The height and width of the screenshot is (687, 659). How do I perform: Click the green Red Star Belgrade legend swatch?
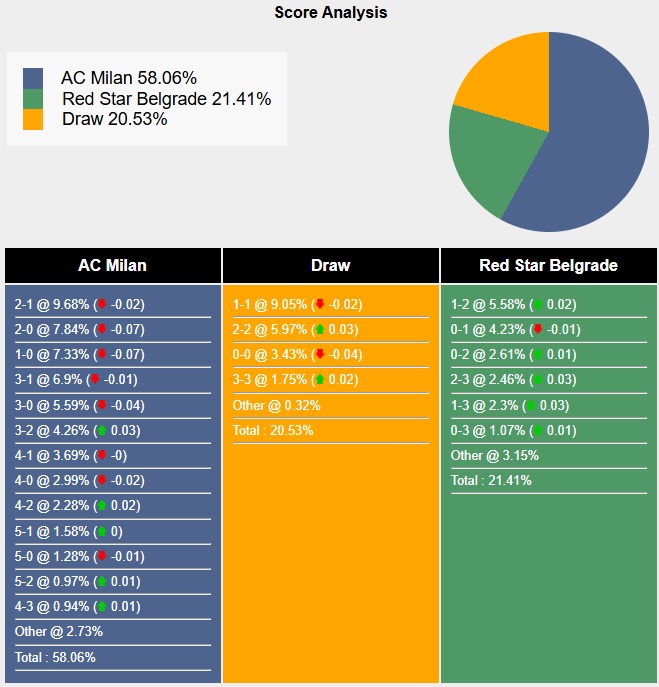tap(33, 99)
